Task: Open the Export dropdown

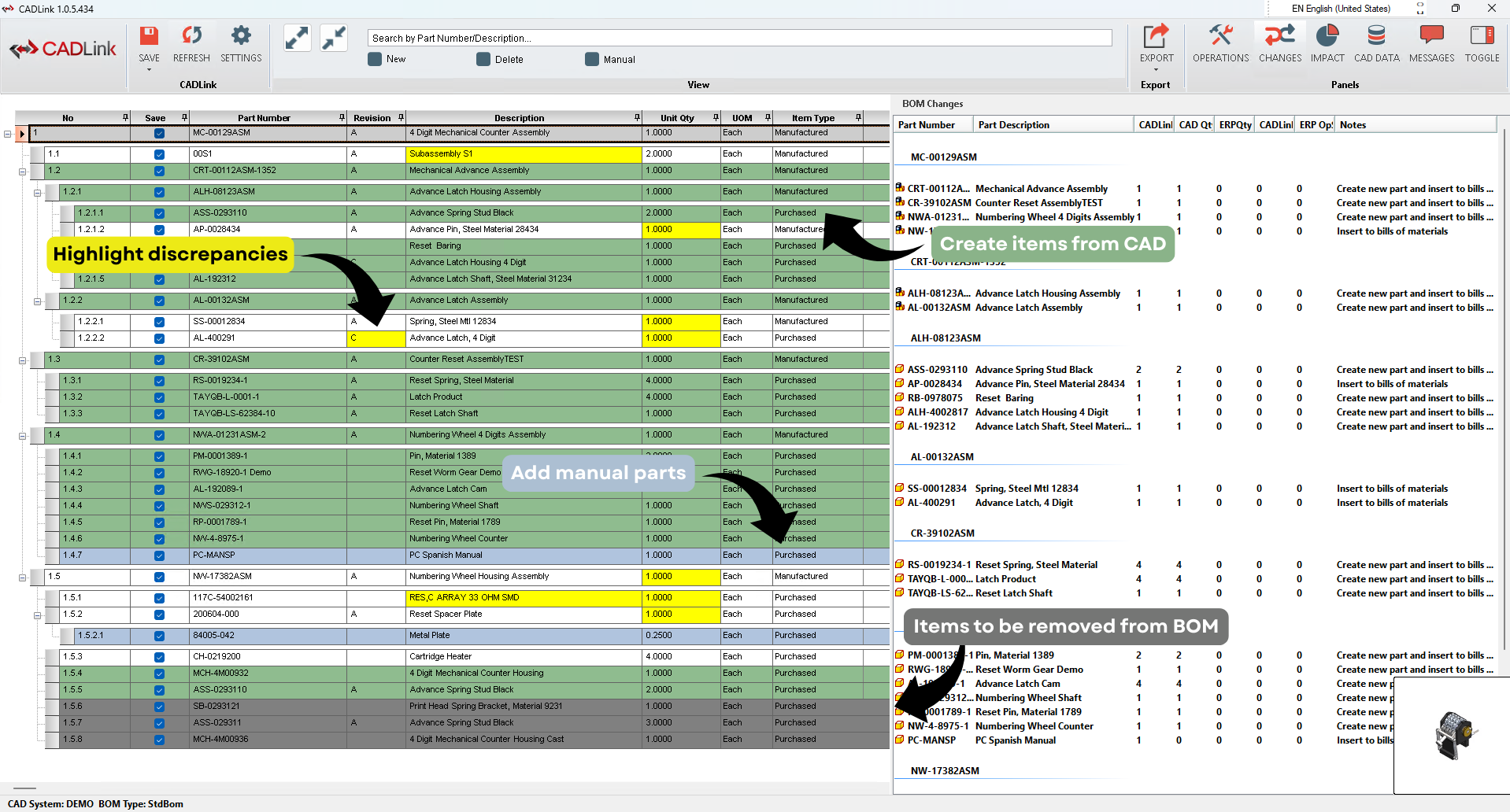Action: coord(1156,70)
